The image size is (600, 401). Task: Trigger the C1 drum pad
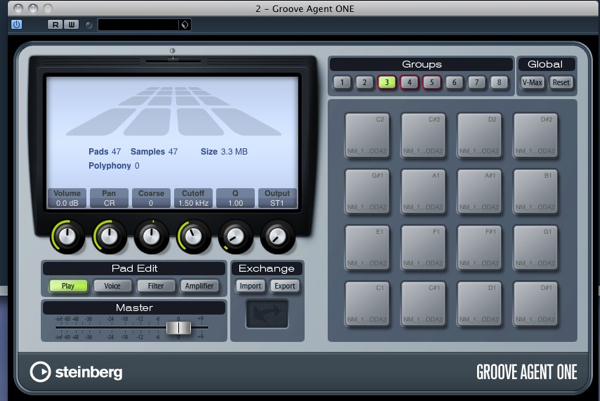pos(367,304)
